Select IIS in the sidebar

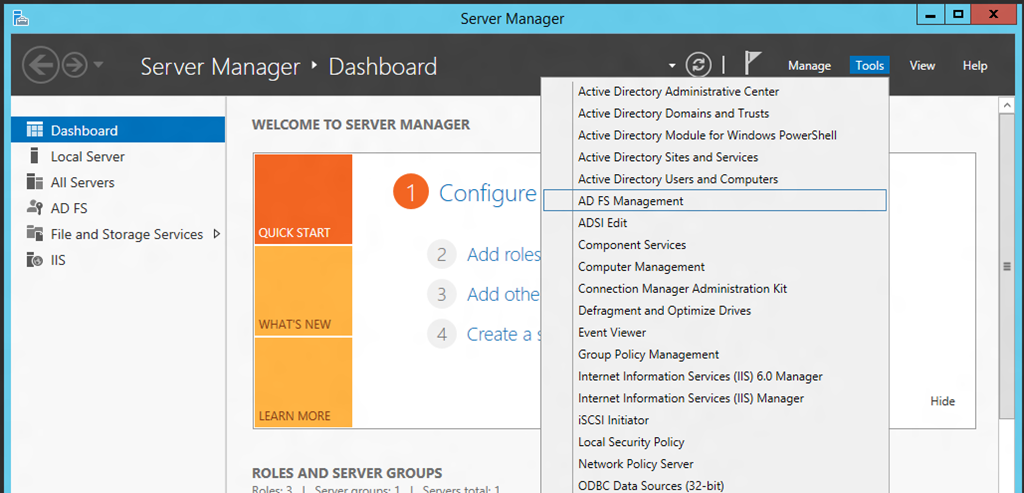[118, 260]
